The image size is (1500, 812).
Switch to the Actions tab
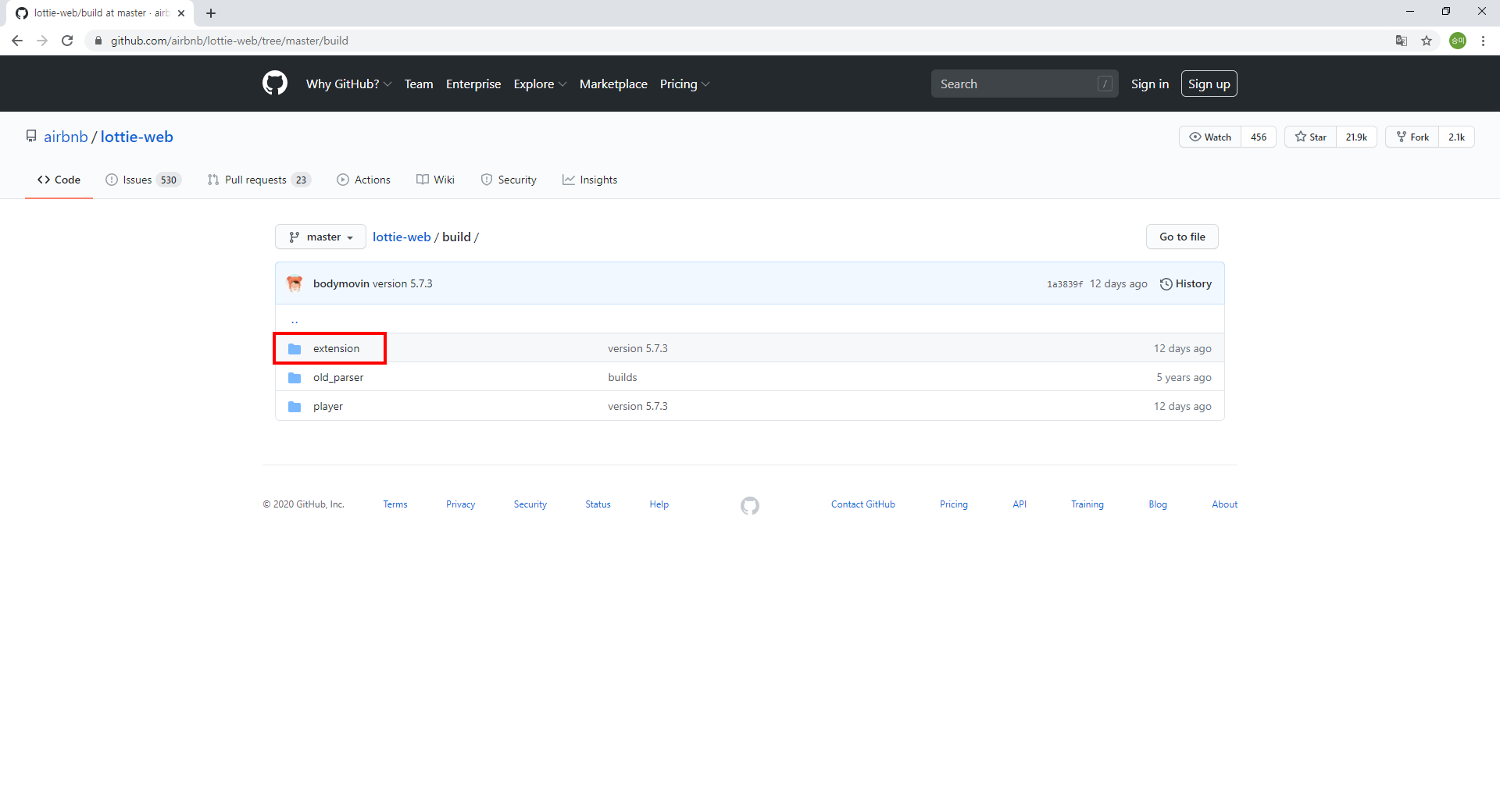click(x=363, y=180)
